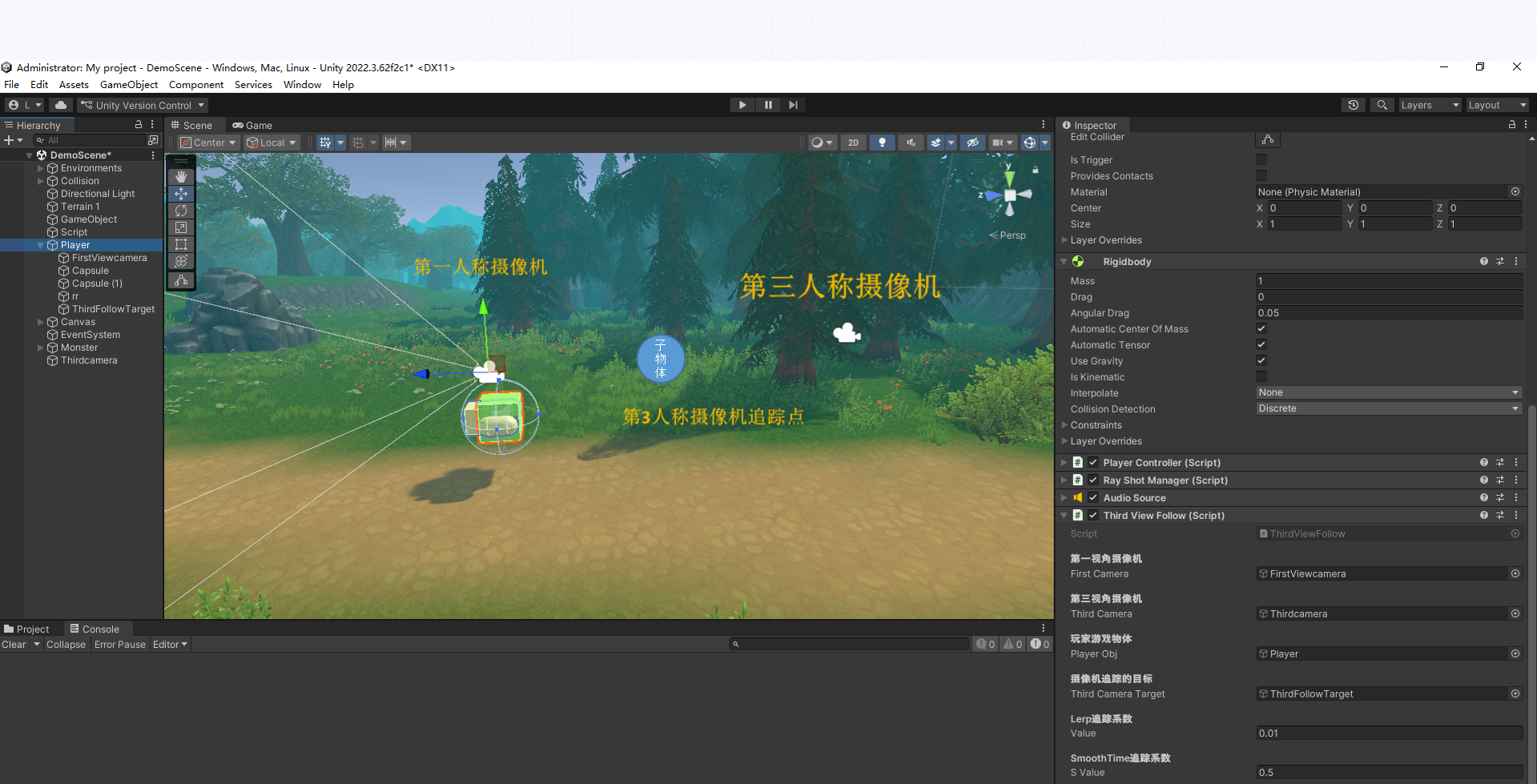1537x784 pixels.
Task: Disable Third View Follow script checkbox
Action: pos(1093,516)
